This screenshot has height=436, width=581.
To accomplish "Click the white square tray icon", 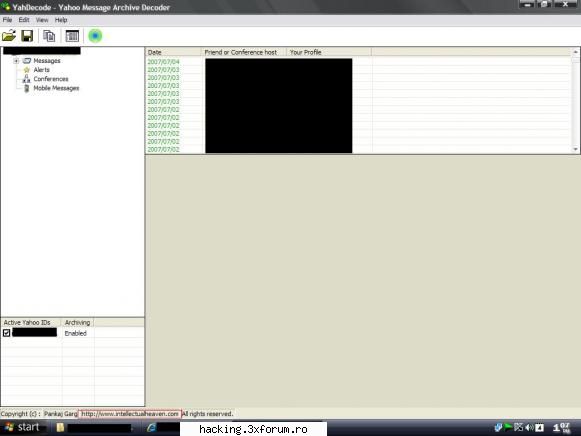I will point(540,428).
